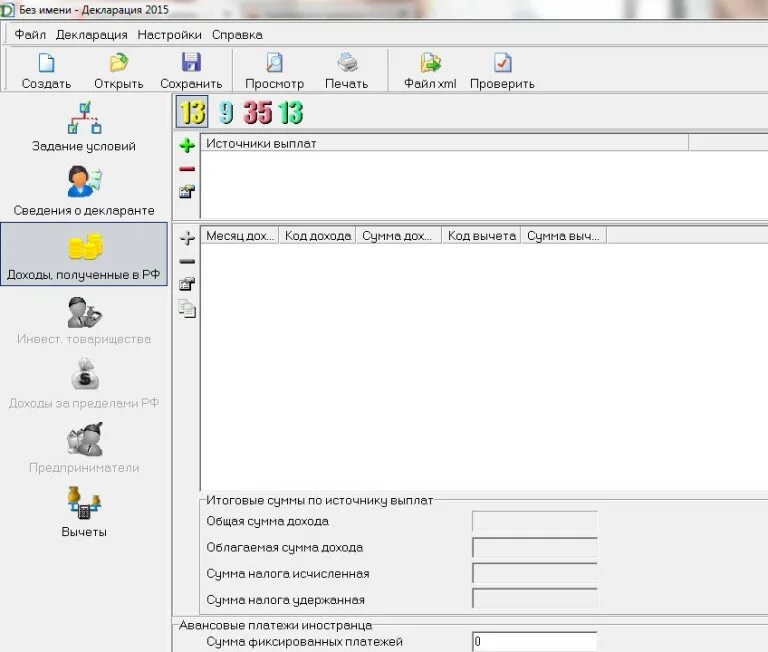The width and height of the screenshot is (768, 652).
Task: Edit the selected income row
Action: [187, 284]
